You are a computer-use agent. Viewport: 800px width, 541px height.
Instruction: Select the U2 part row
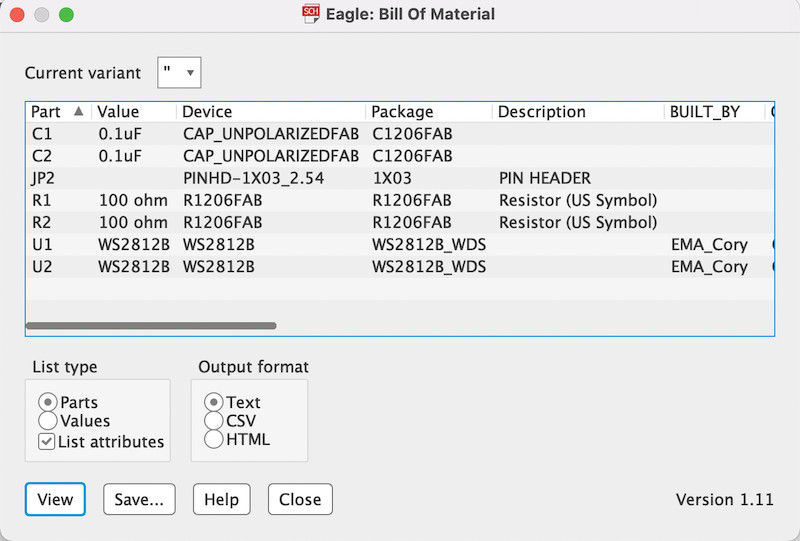click(x=400, y=267)
